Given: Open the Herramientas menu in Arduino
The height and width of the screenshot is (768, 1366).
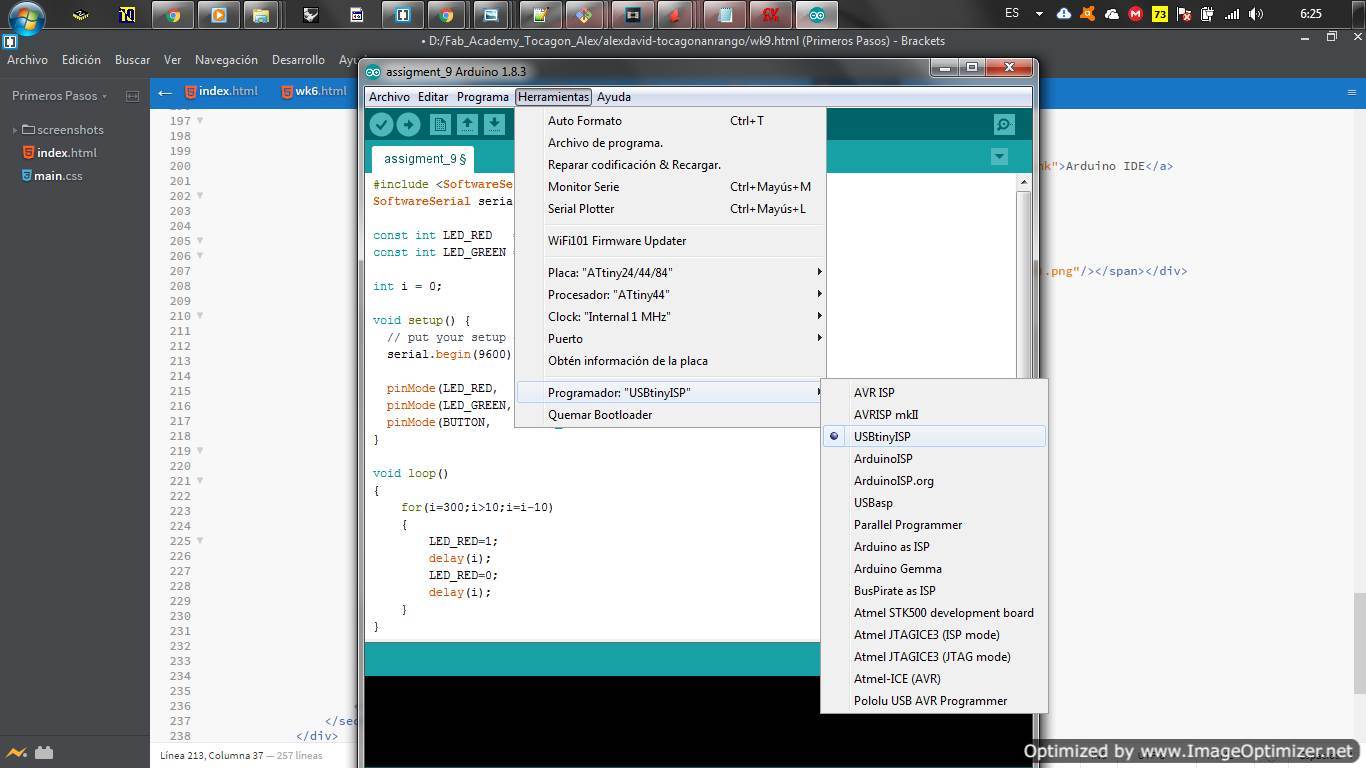Looking at the screenshot, I should coord(553,97).
